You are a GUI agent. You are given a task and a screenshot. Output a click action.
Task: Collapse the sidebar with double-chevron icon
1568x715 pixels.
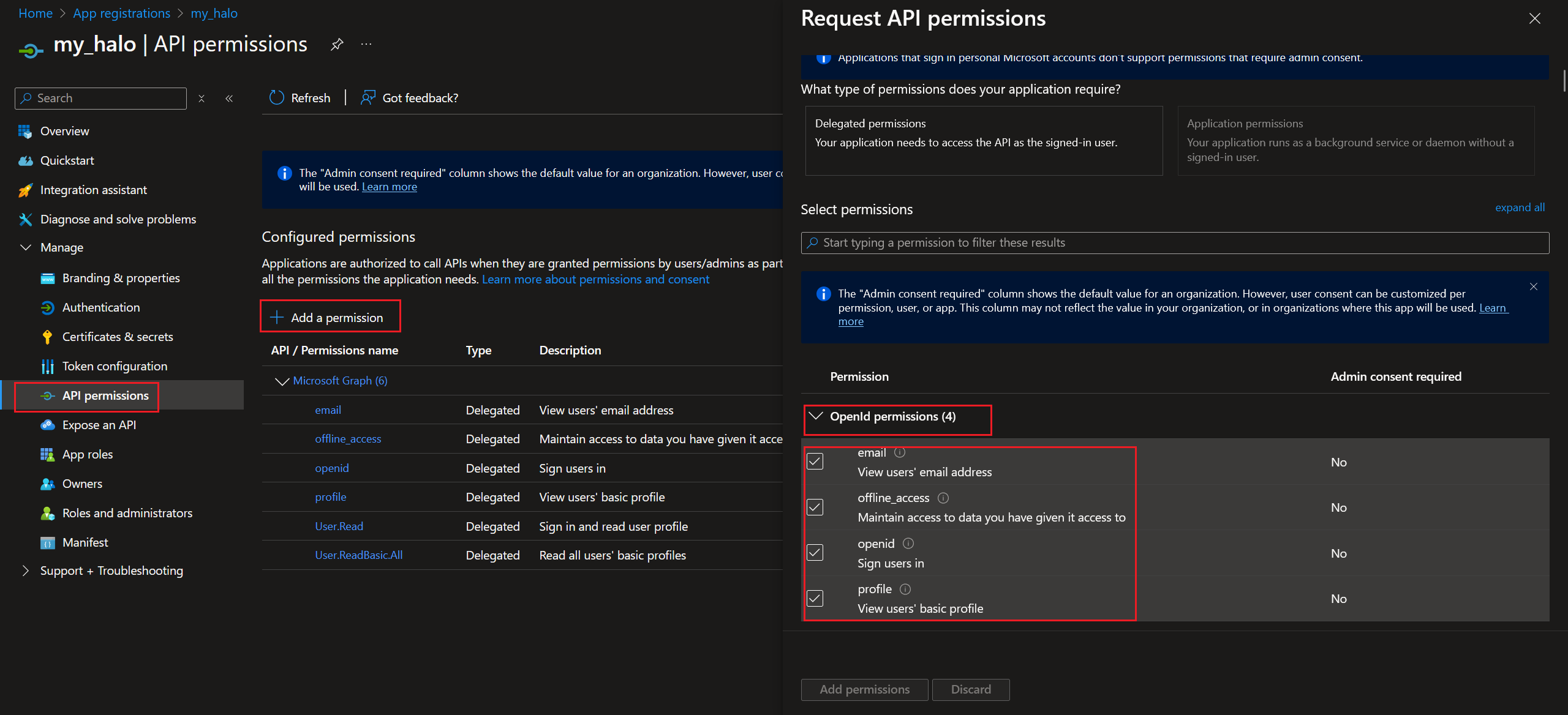229,99
